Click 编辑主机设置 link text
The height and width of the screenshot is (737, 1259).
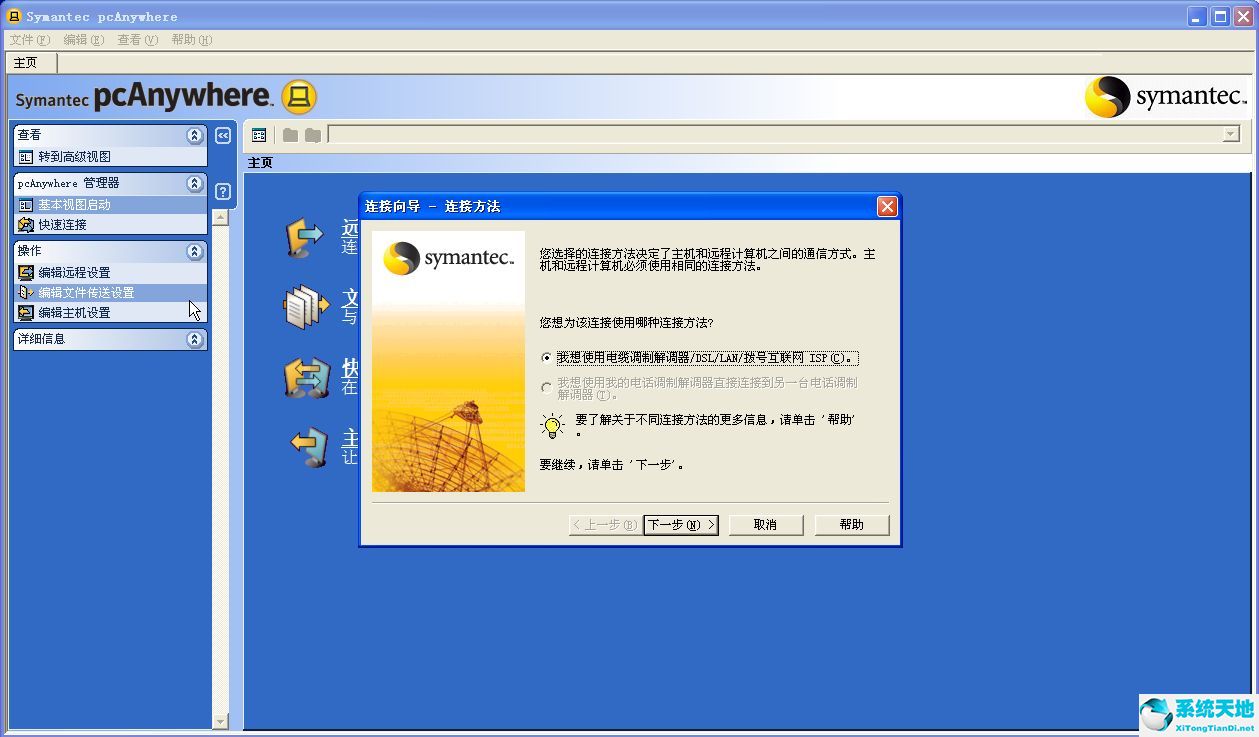(x=75, y=313)
